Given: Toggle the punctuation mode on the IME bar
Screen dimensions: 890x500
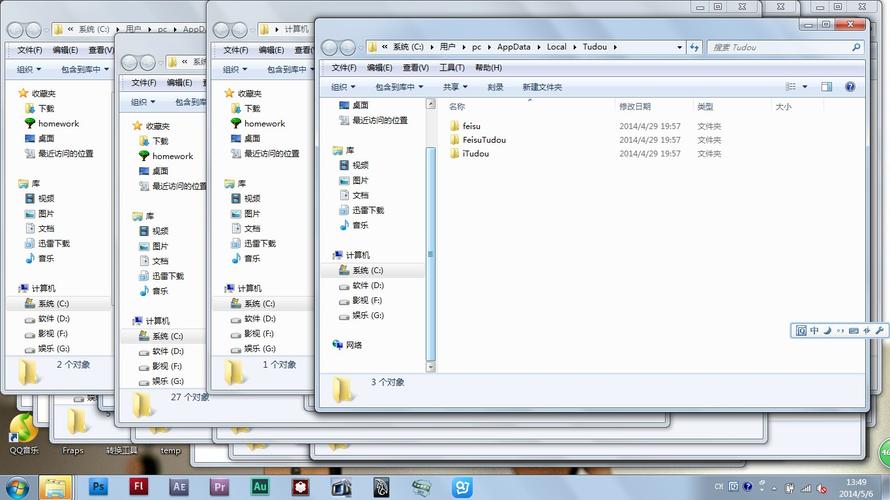Looking at the screenshot, I should tap(841, 330).
